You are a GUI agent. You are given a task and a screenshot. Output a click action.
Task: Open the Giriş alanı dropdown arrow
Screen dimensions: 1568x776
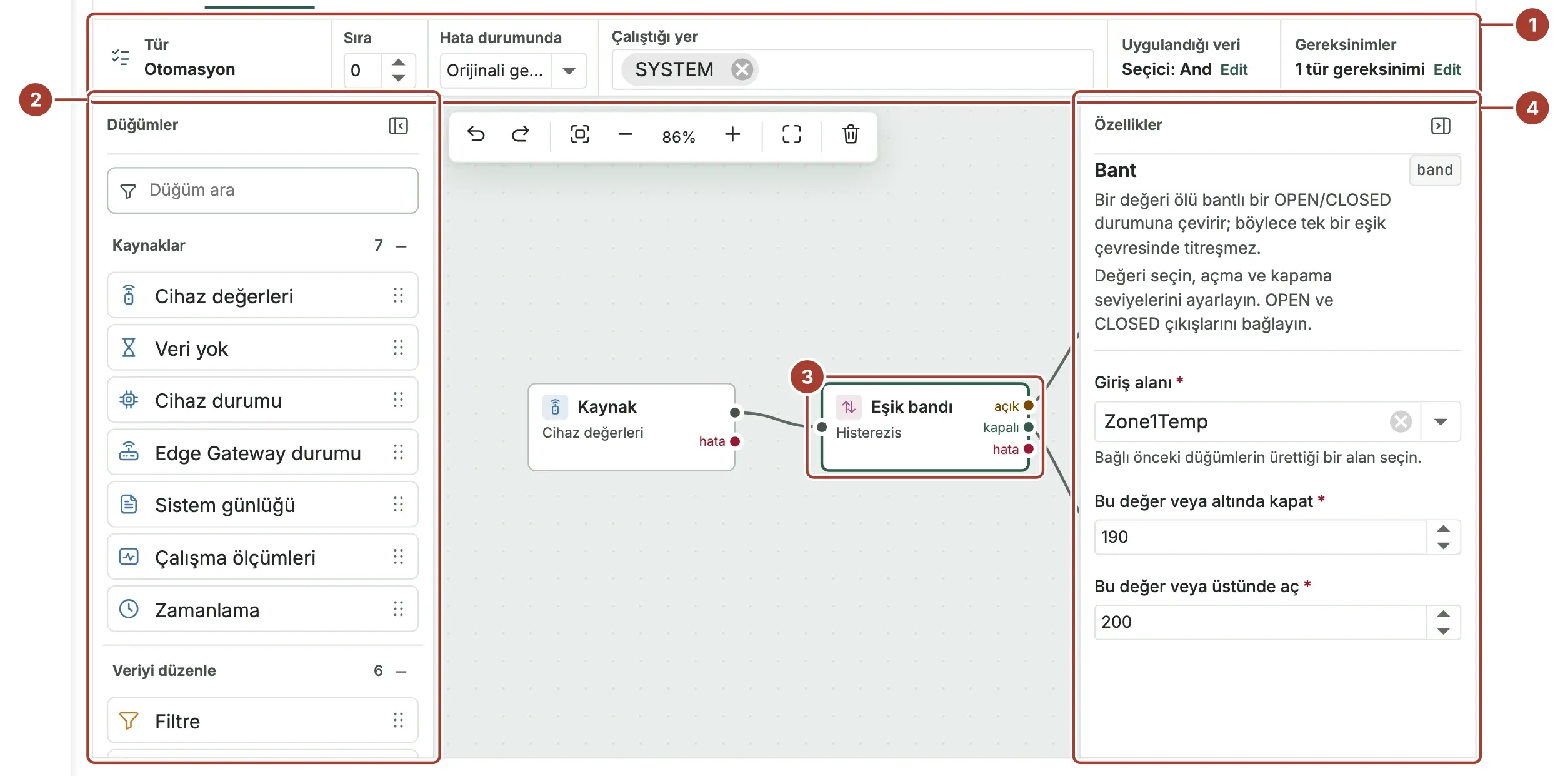[x=1441, y=421]
